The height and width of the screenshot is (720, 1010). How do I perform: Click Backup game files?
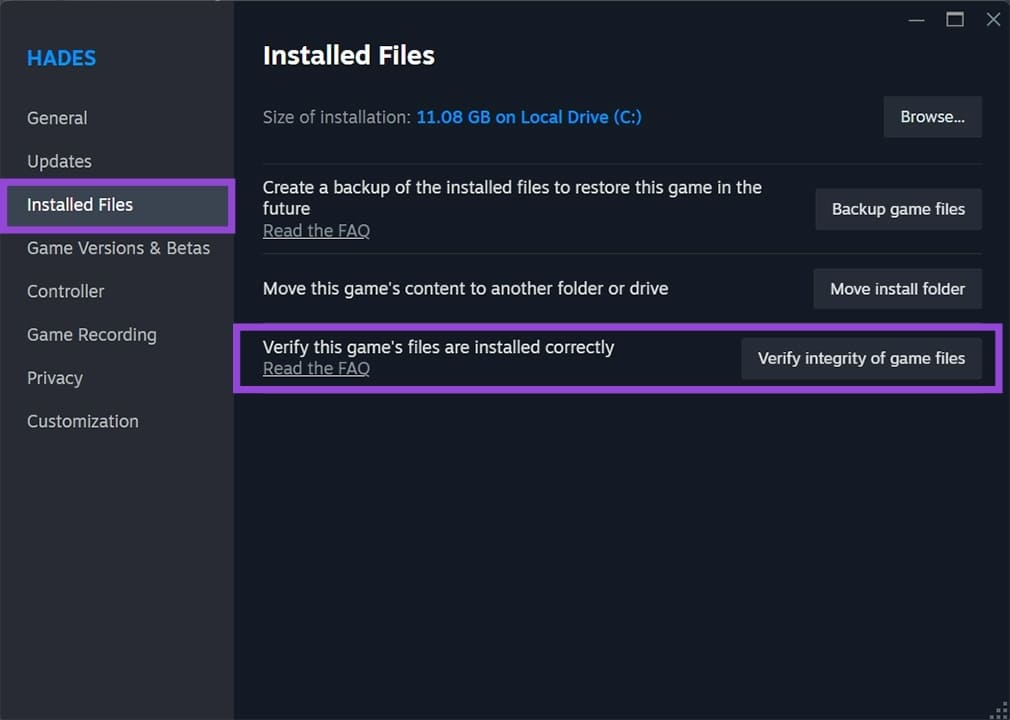(897, 209)
